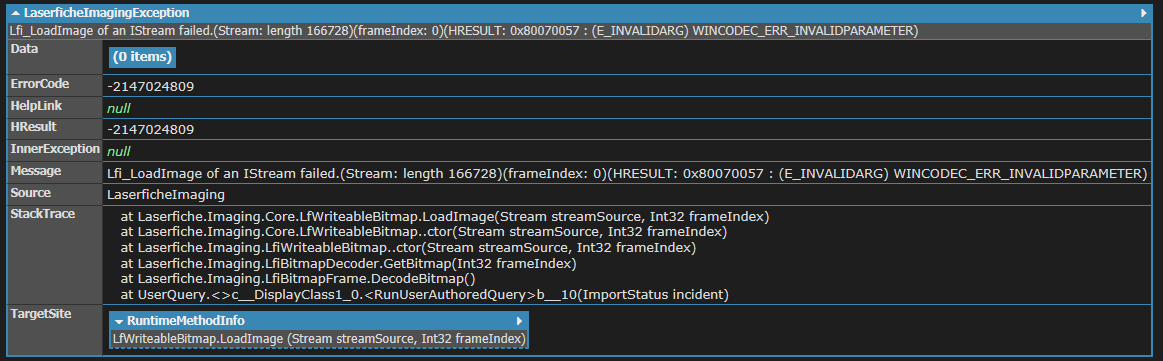Click stack line UserQuery RunUserAuthoredQuery
The height and width of the screenshot is (361, 1163).
[x=425, y=294]
